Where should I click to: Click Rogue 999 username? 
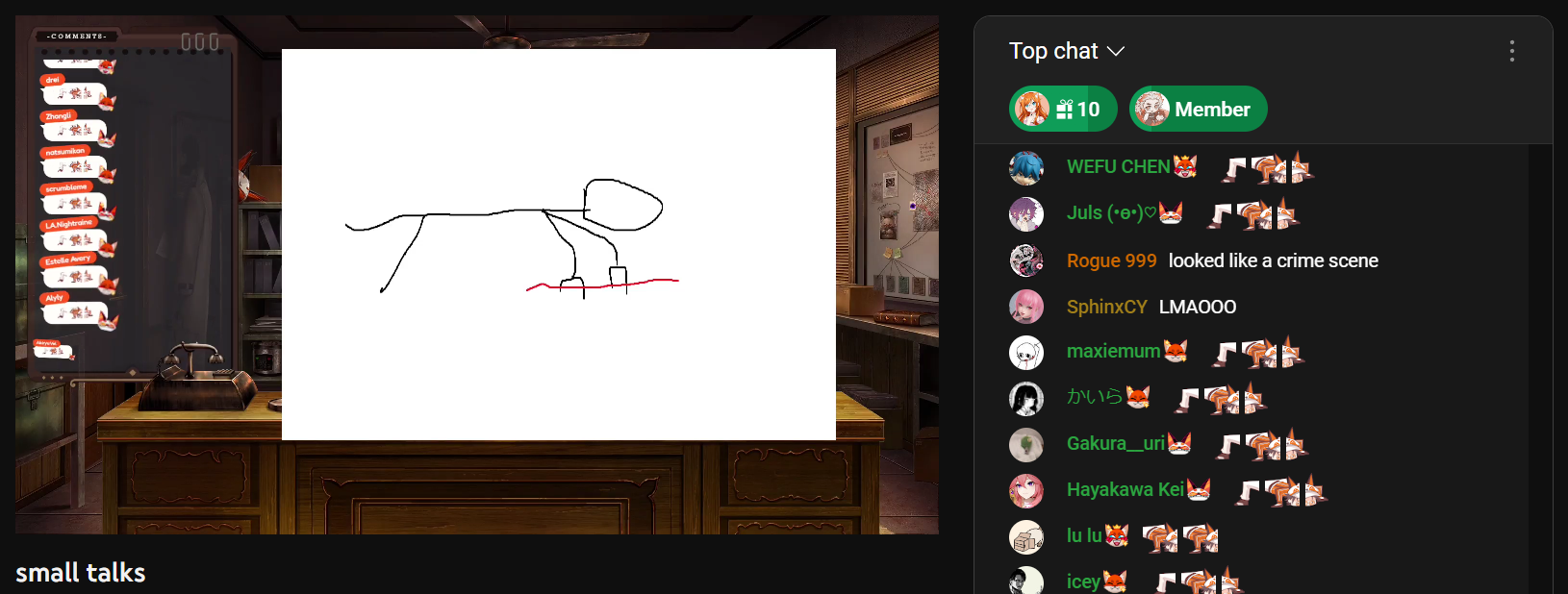coord(1111,260)
